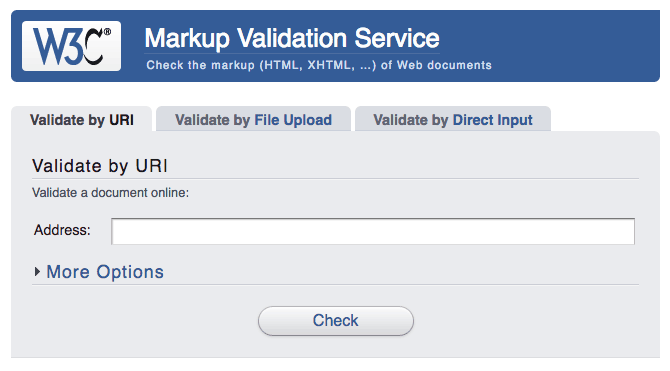Open the Validate by Direct Input tab
Screen dimensions: 670x371
[453, 119]
